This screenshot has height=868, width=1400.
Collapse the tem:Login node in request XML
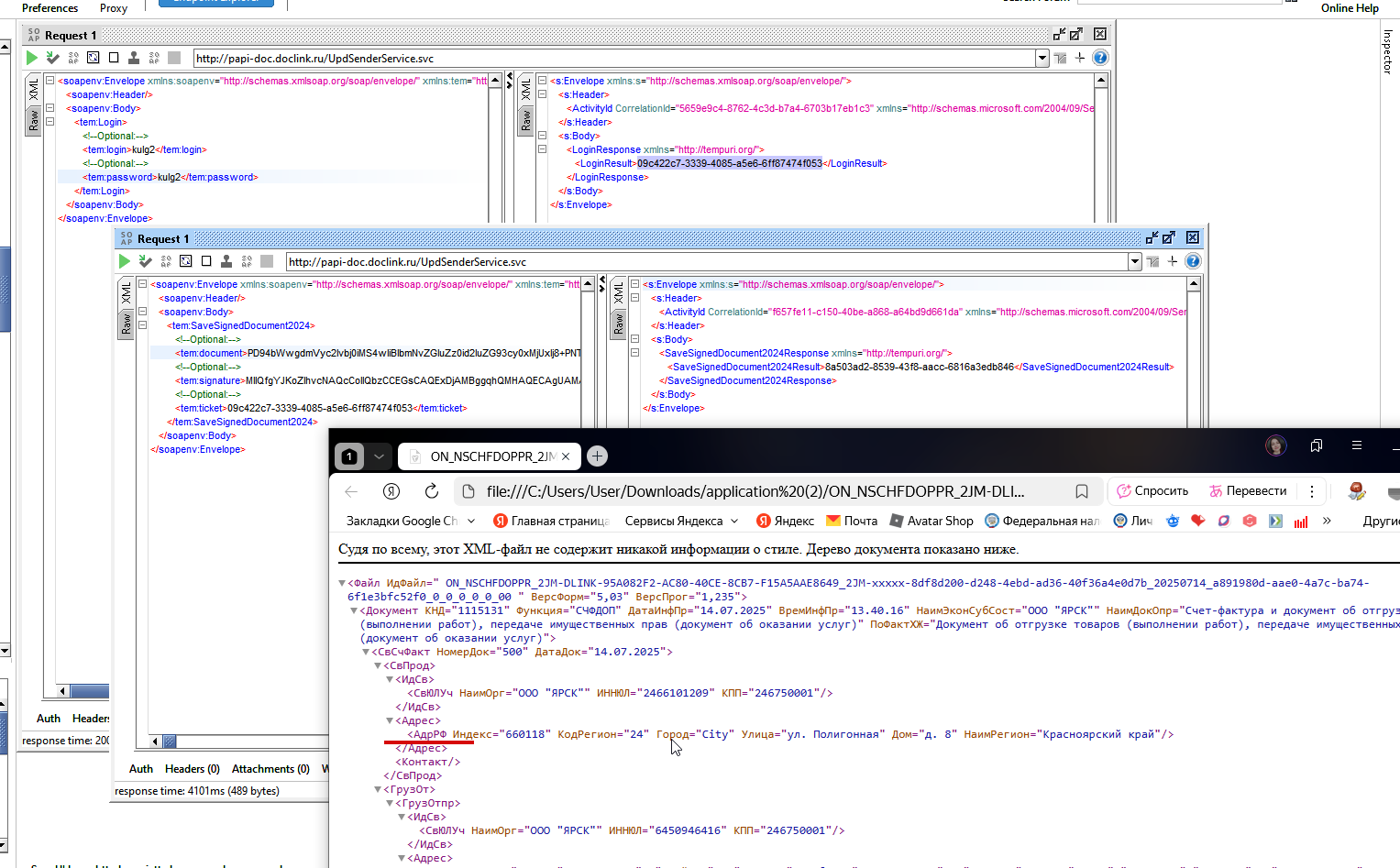coord(50,122)
